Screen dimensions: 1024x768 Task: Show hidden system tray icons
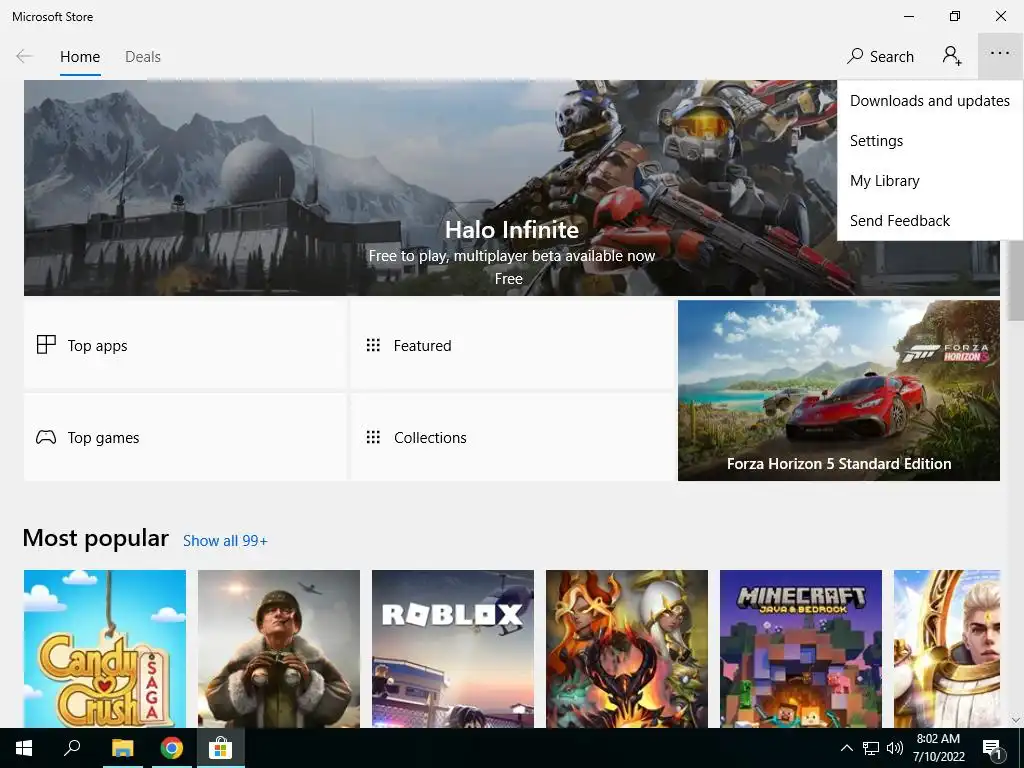tap(846, 748)
